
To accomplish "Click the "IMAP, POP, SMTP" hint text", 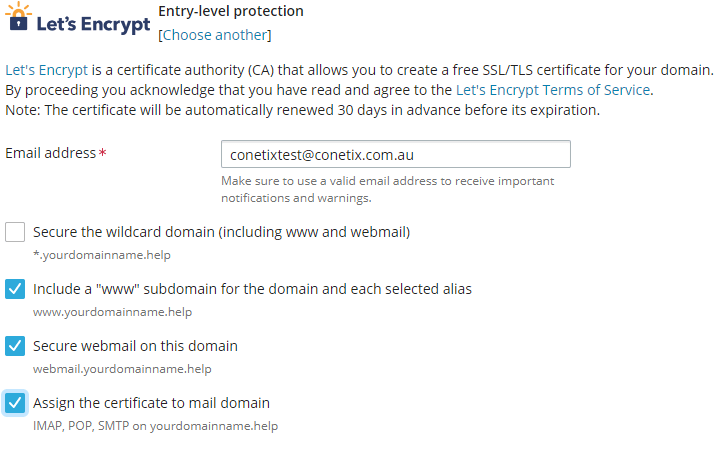I will click(155, 426).
